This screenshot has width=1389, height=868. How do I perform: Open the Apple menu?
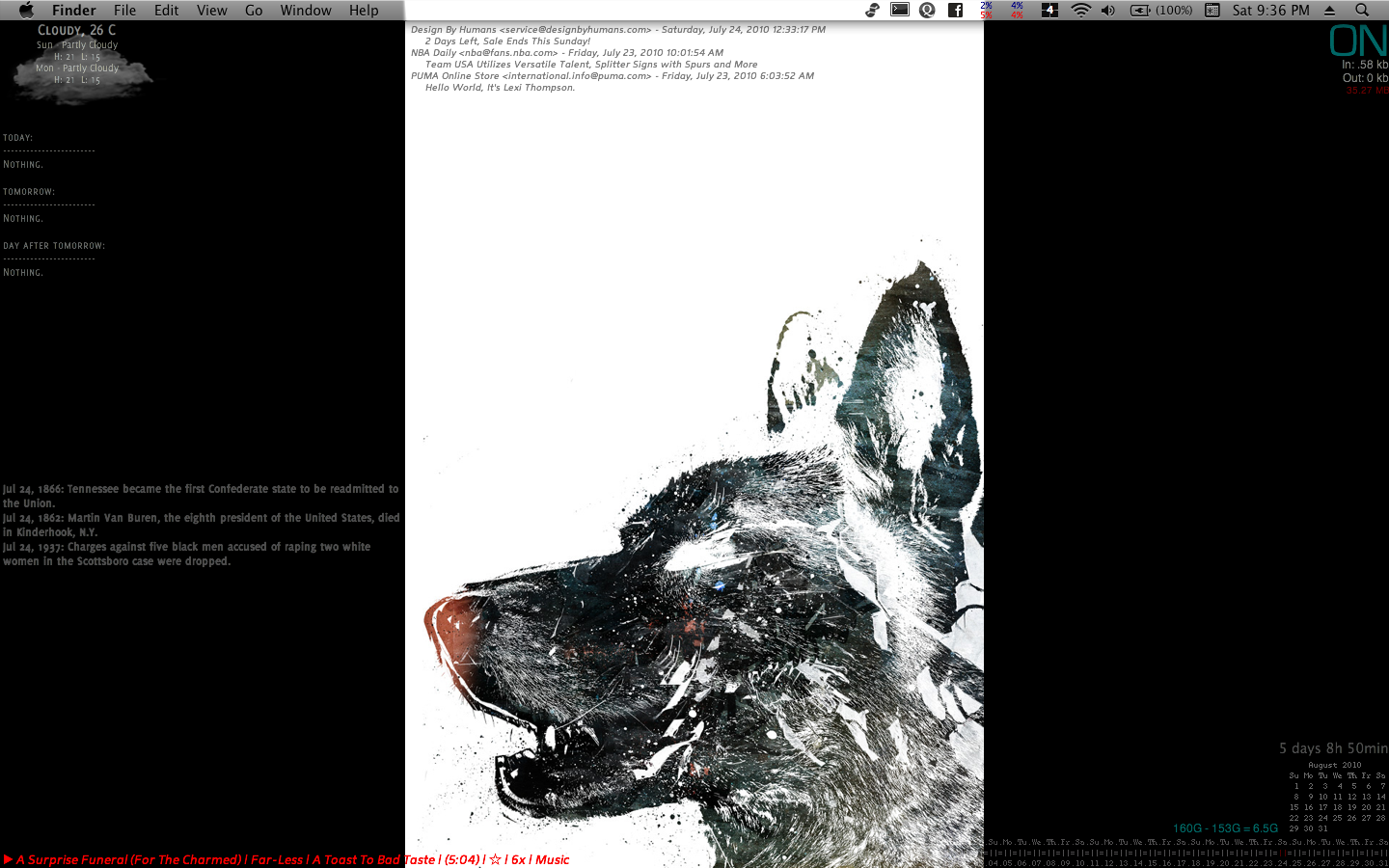(26, 10)
